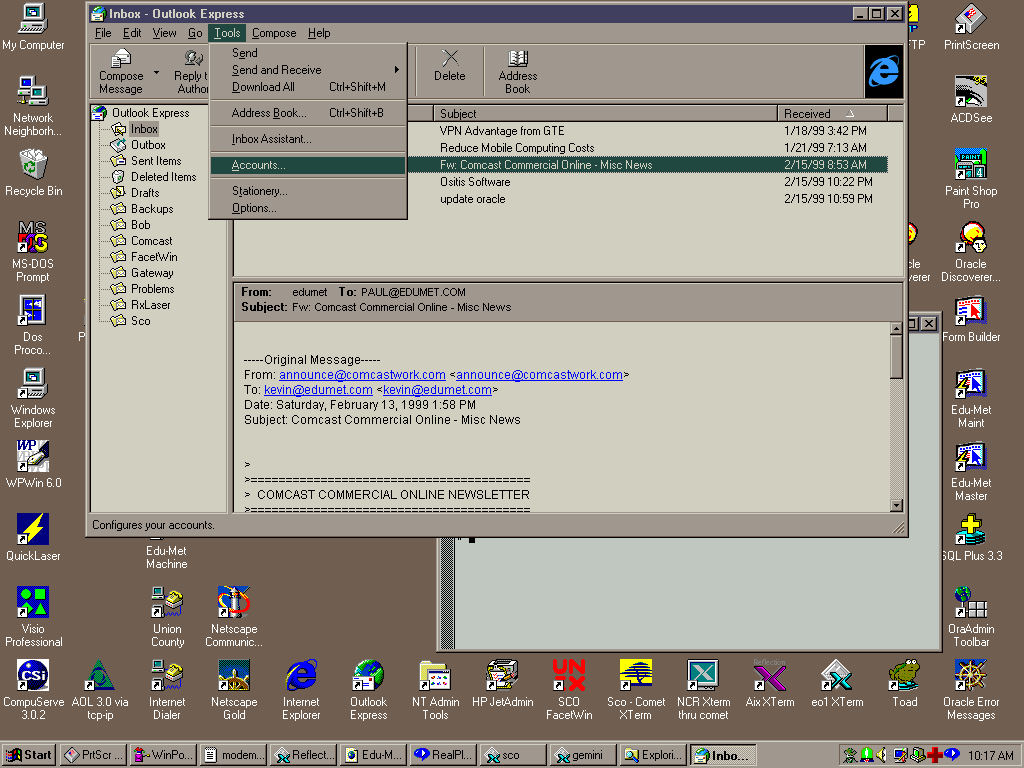The image size is (1024, 768).
Task: Launch the Windows Explorer desktop shortcut
Action: pos(33,398)
